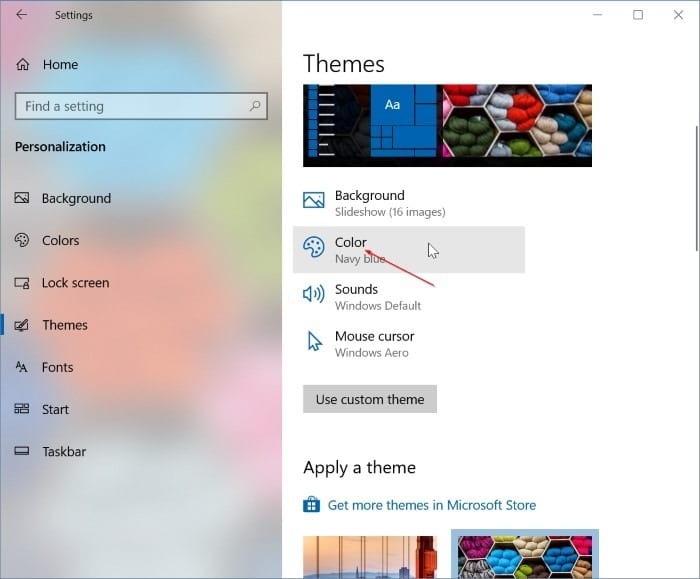Click the current theme preview image
This screenshot has width=700, height=579.
(x=447, y=125)
